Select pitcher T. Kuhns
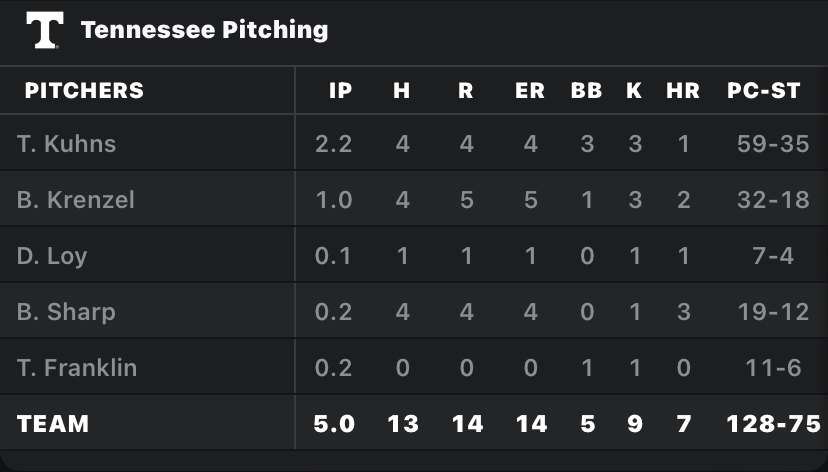The image size is (828, 472). [x=66, y=143]
